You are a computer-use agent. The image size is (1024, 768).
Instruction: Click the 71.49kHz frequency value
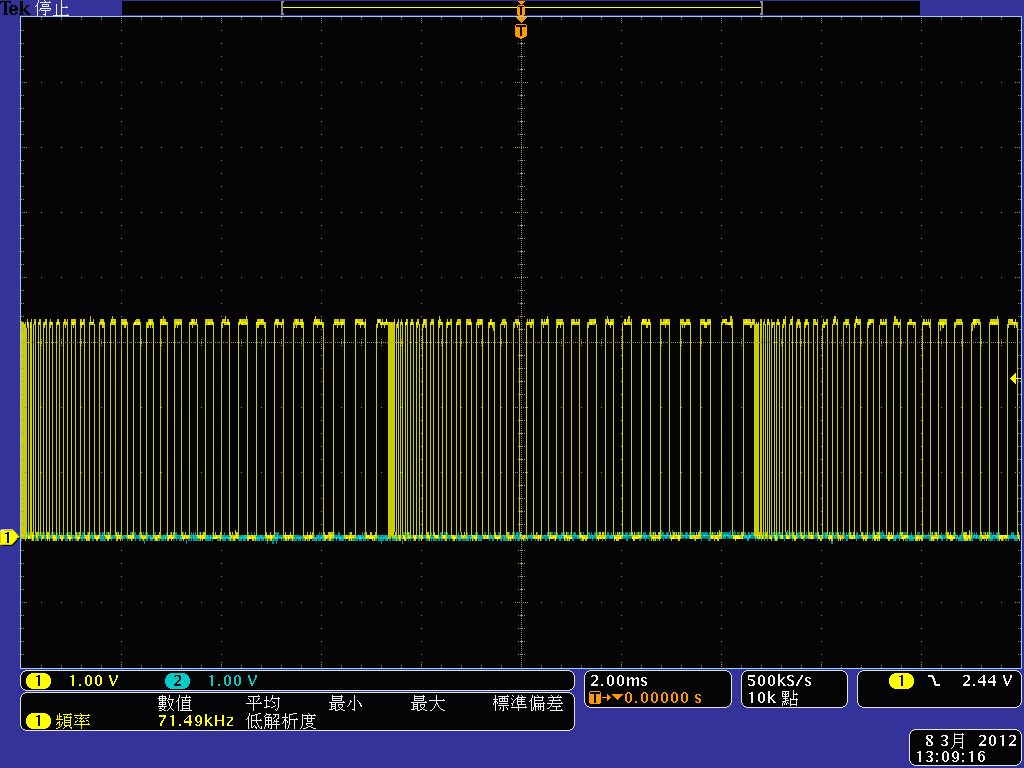point(196,721)
